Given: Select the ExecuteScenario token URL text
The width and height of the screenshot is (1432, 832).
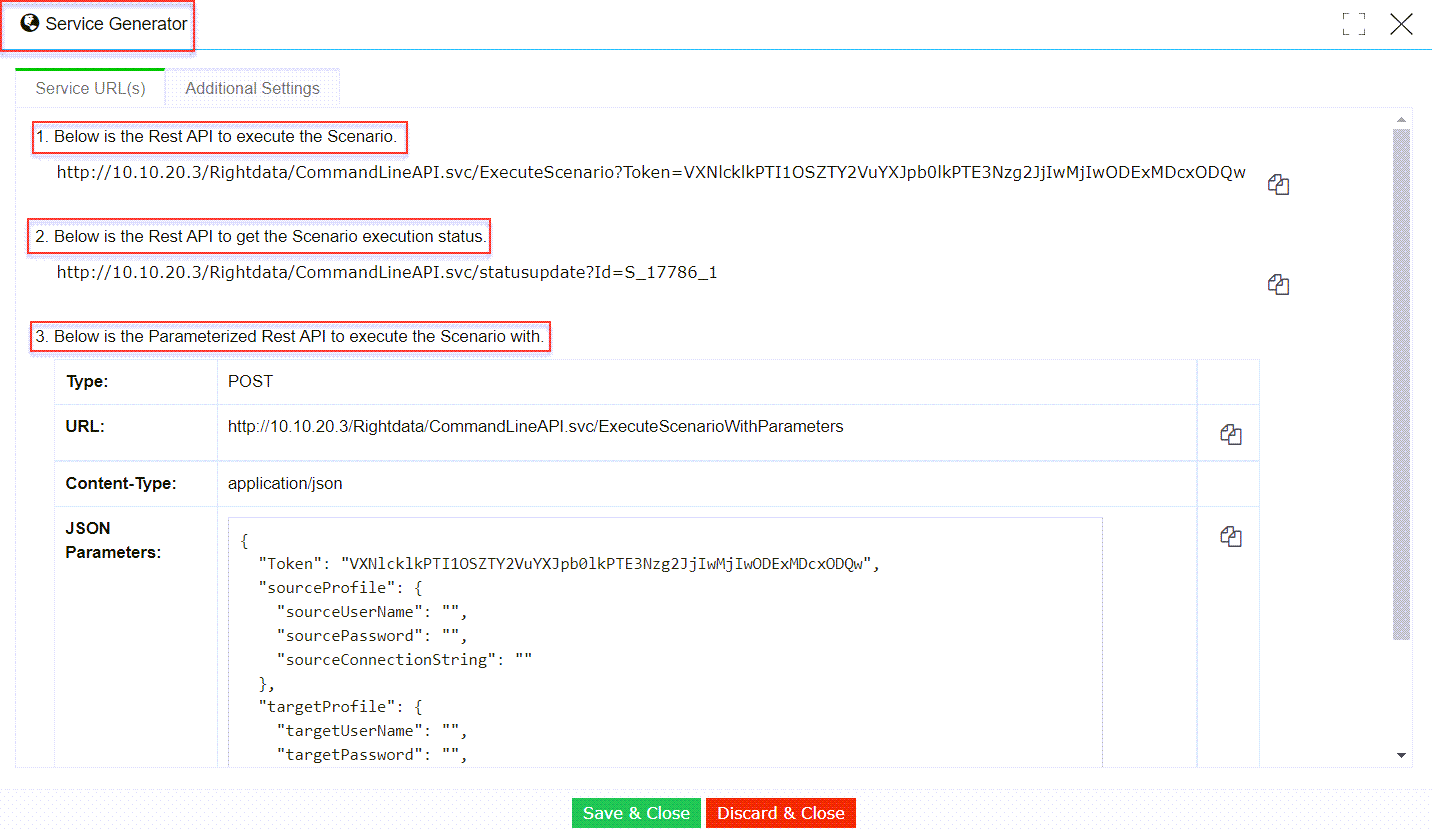Looking at the screenshot, I should (x=651, y=172).
